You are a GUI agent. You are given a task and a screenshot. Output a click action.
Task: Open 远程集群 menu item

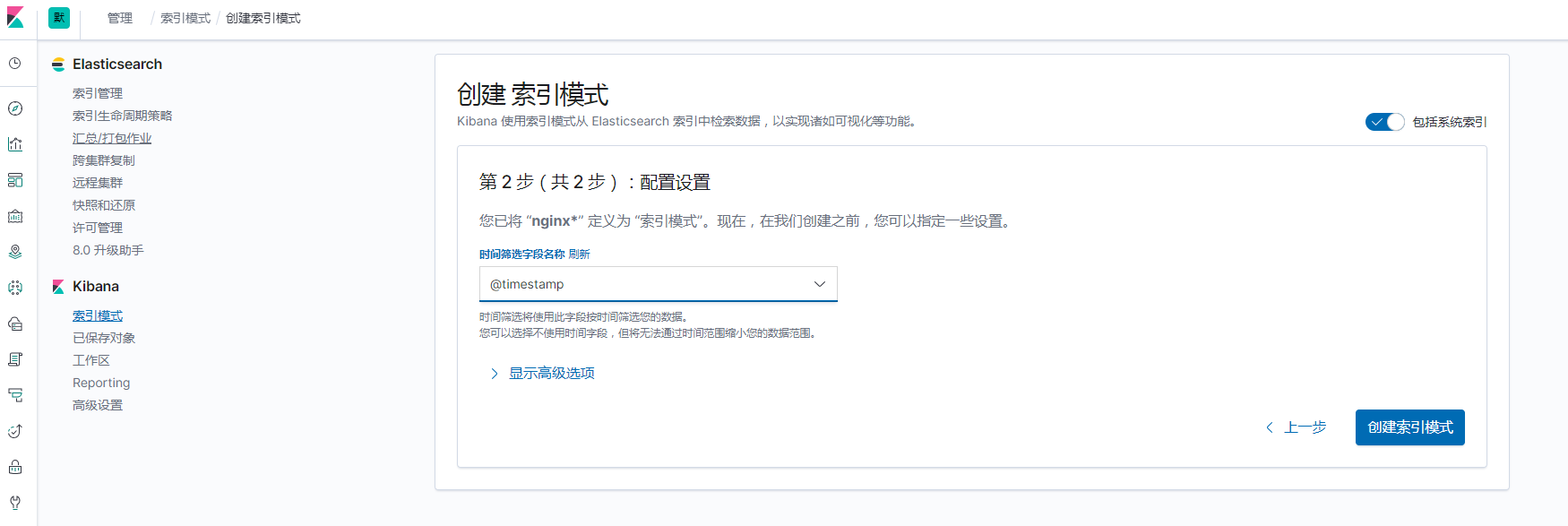[x=98, y=183]
